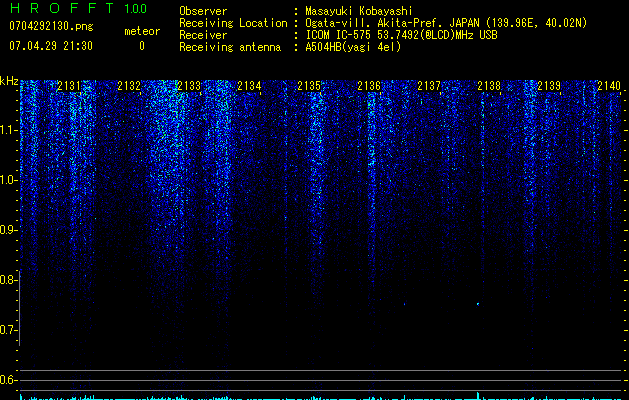Viewport: 629px width, 400px height.
Task: Select the ICOM IC-575 receiver details
Action: click(x=402, y=35)
